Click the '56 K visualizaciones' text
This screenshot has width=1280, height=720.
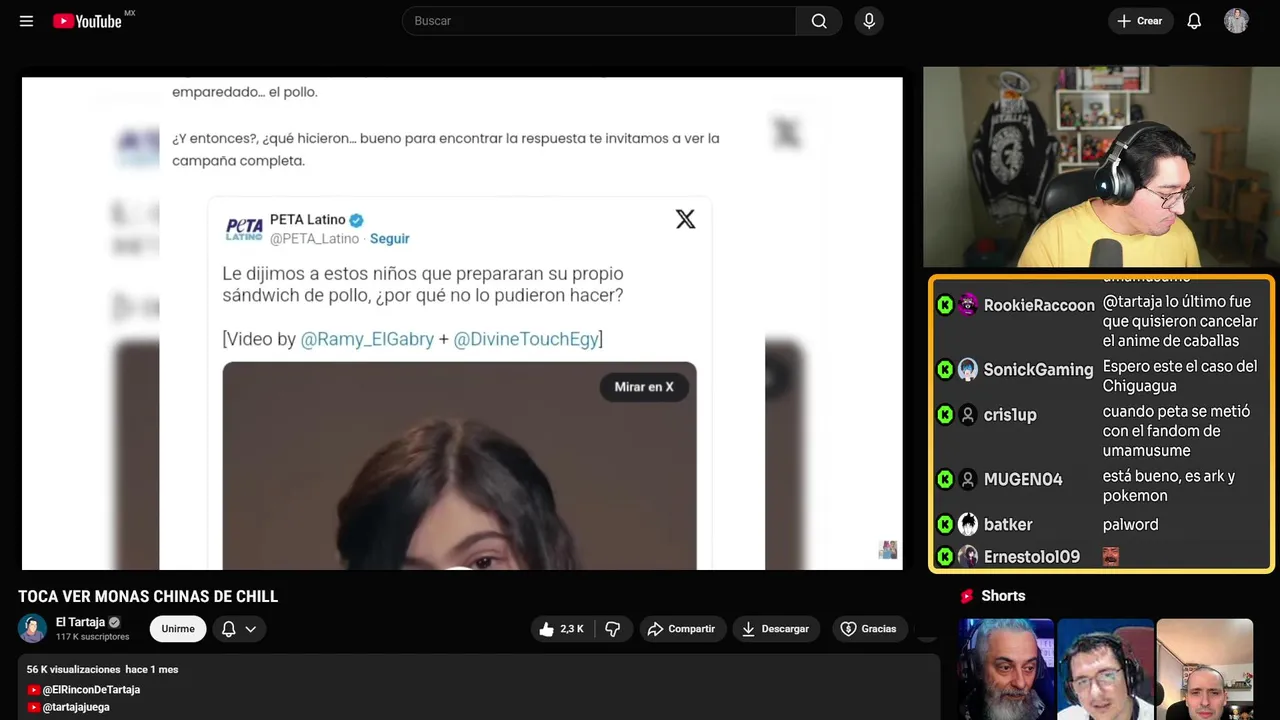click(x=74, y=669)
